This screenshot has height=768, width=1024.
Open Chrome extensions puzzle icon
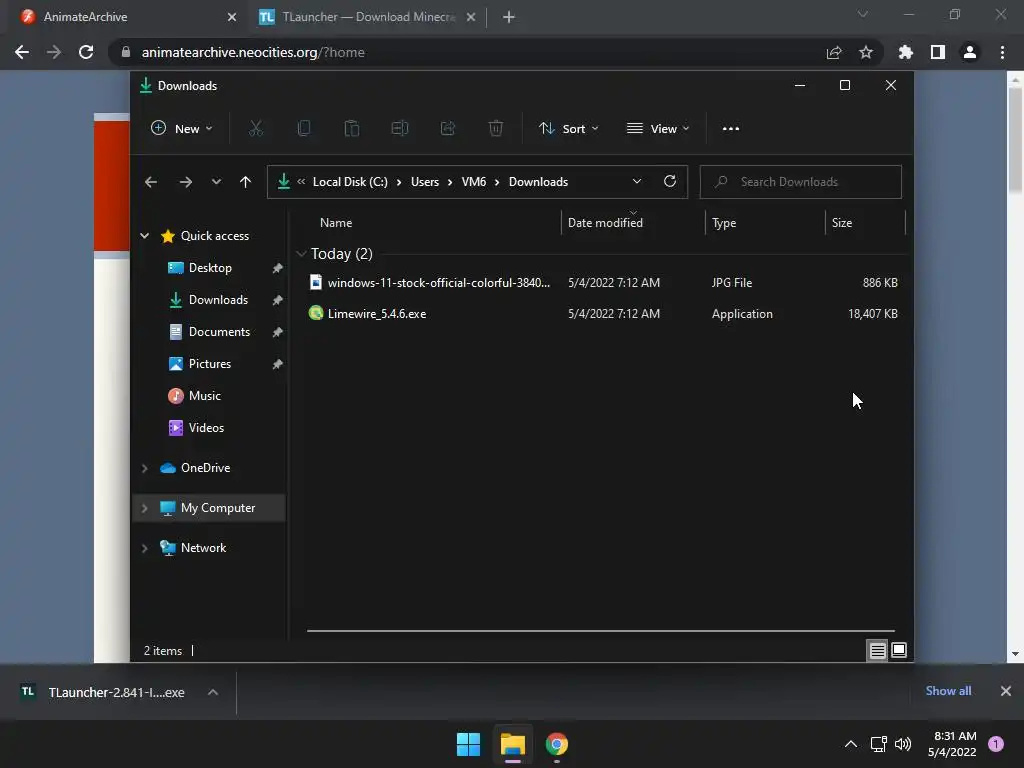coord(906,52)
